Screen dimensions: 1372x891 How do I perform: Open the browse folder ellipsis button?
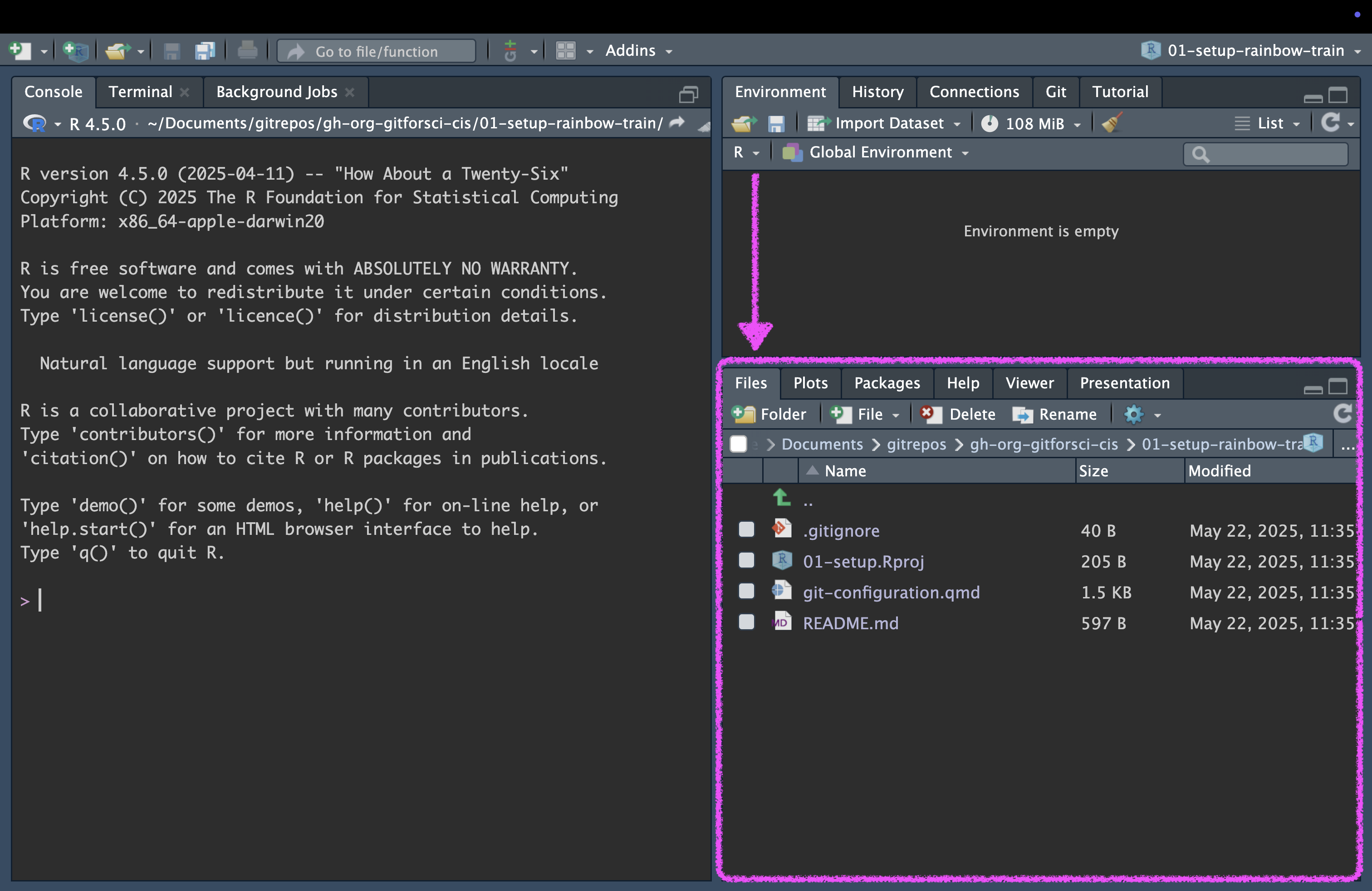(x=1348, y=445)
